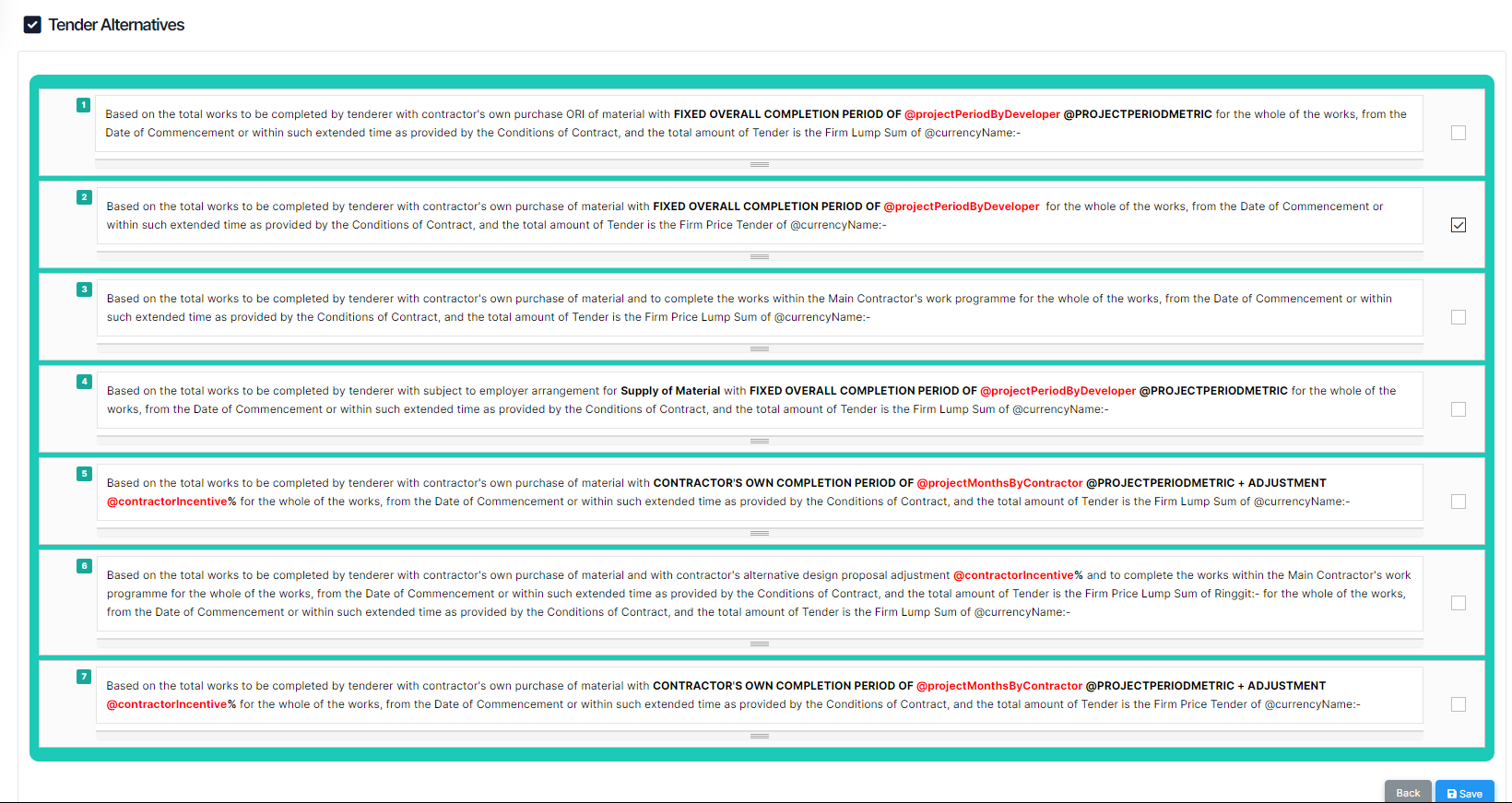Uncheck the Tender Alternatives header checkbox
1512x803 pixels.
point(32,25)
